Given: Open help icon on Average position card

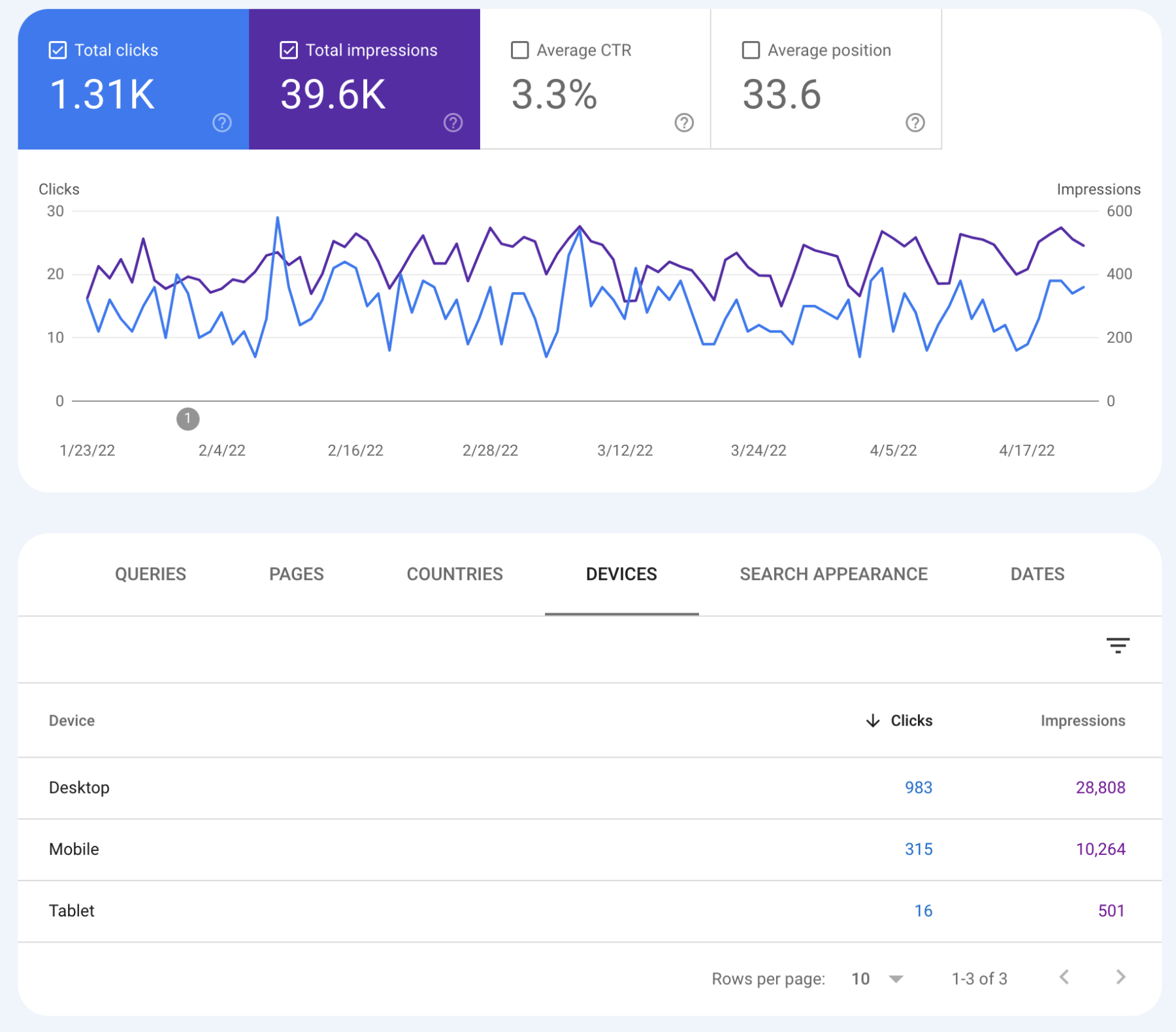Looking at the screenshot, I should (915, 123).
